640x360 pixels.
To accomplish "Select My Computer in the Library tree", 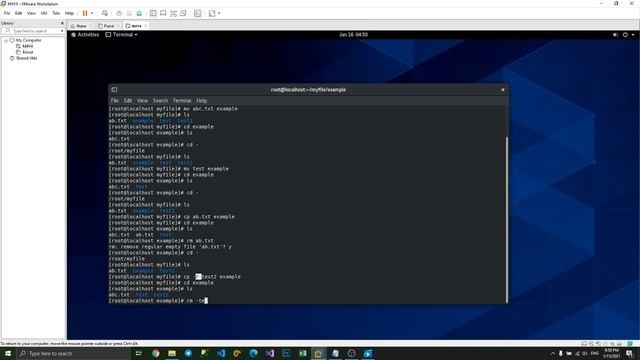I will 28,40.
